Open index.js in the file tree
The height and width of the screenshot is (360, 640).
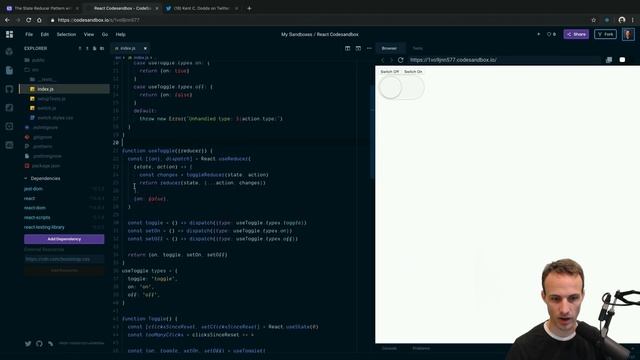point(64,89)
